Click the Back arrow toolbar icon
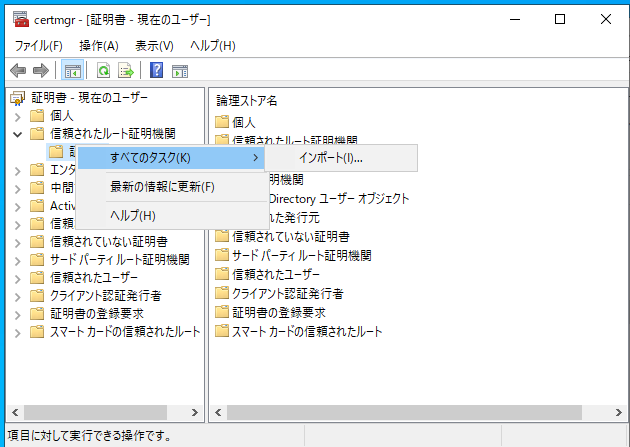 tap(18, 71)
